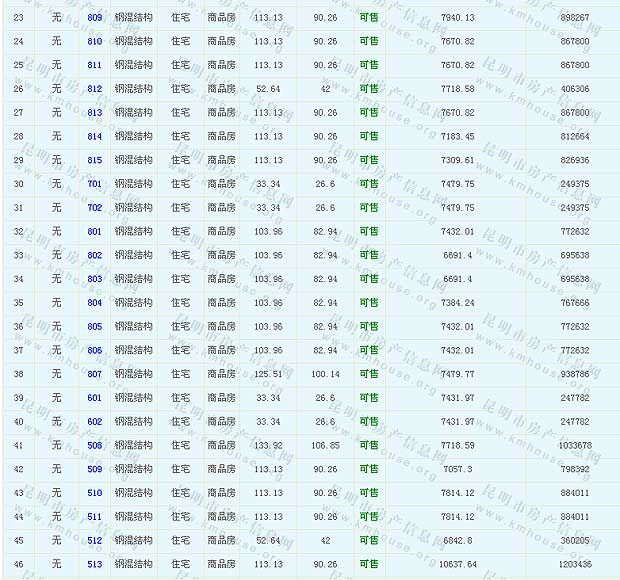
Task: Open room 512 details link
Action: pyautogui.click(x=95, y=540)
